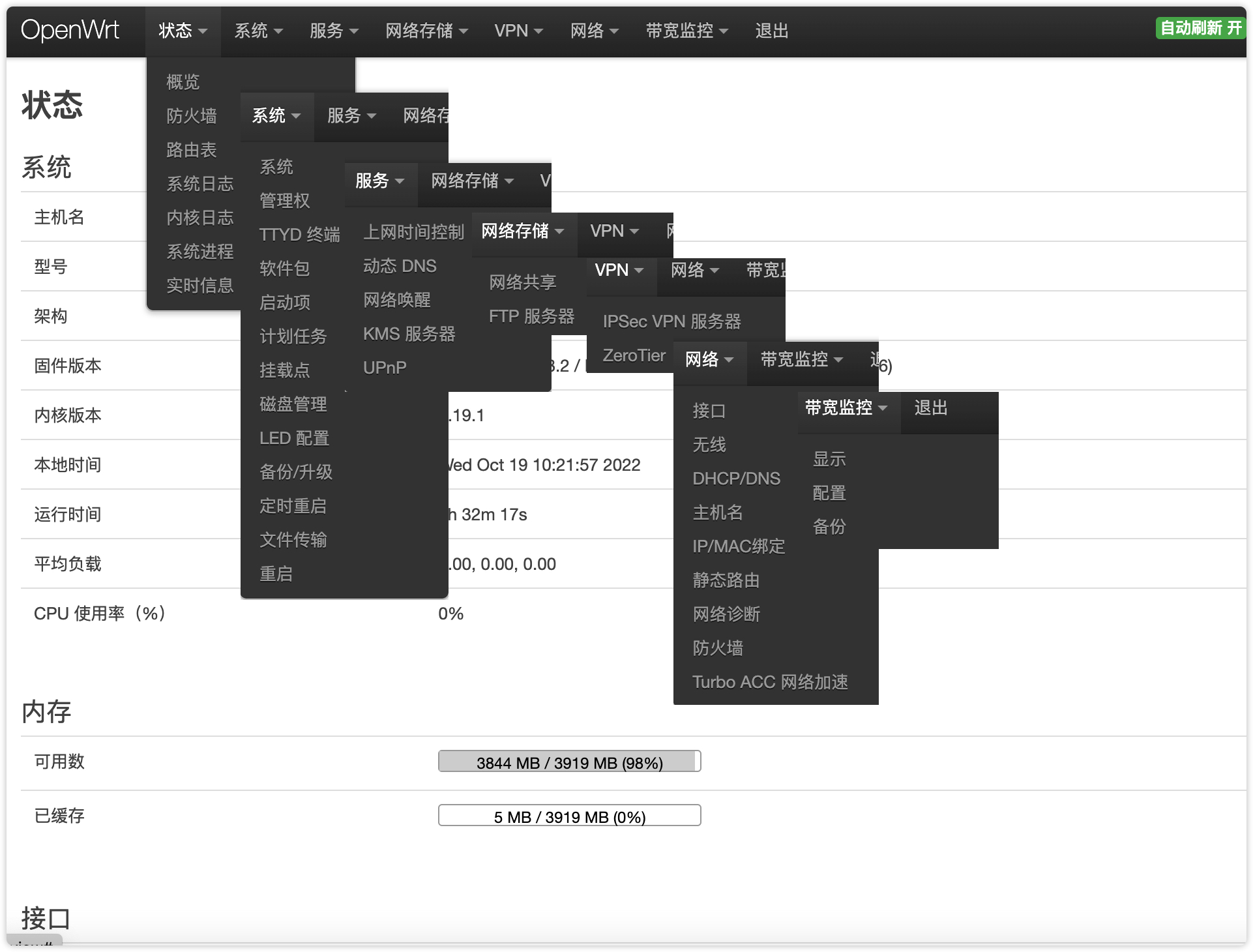Click 退出 beside the overlaid 带宽监控 header
The height and width of the screenshot is (952, 1253).
930,408
